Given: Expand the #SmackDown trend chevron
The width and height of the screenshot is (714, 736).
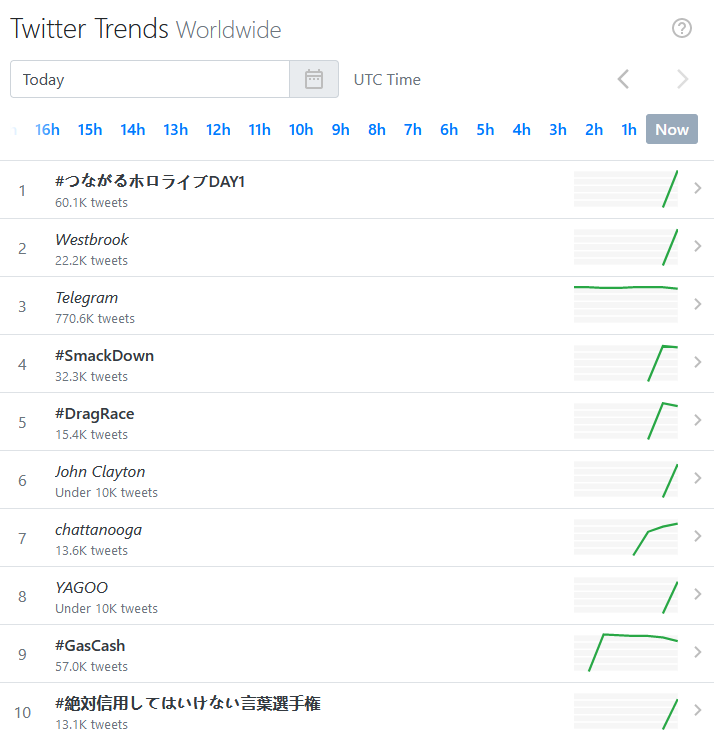Looking at the screenshot, I should pyautogui.click(x=698, y=362).
